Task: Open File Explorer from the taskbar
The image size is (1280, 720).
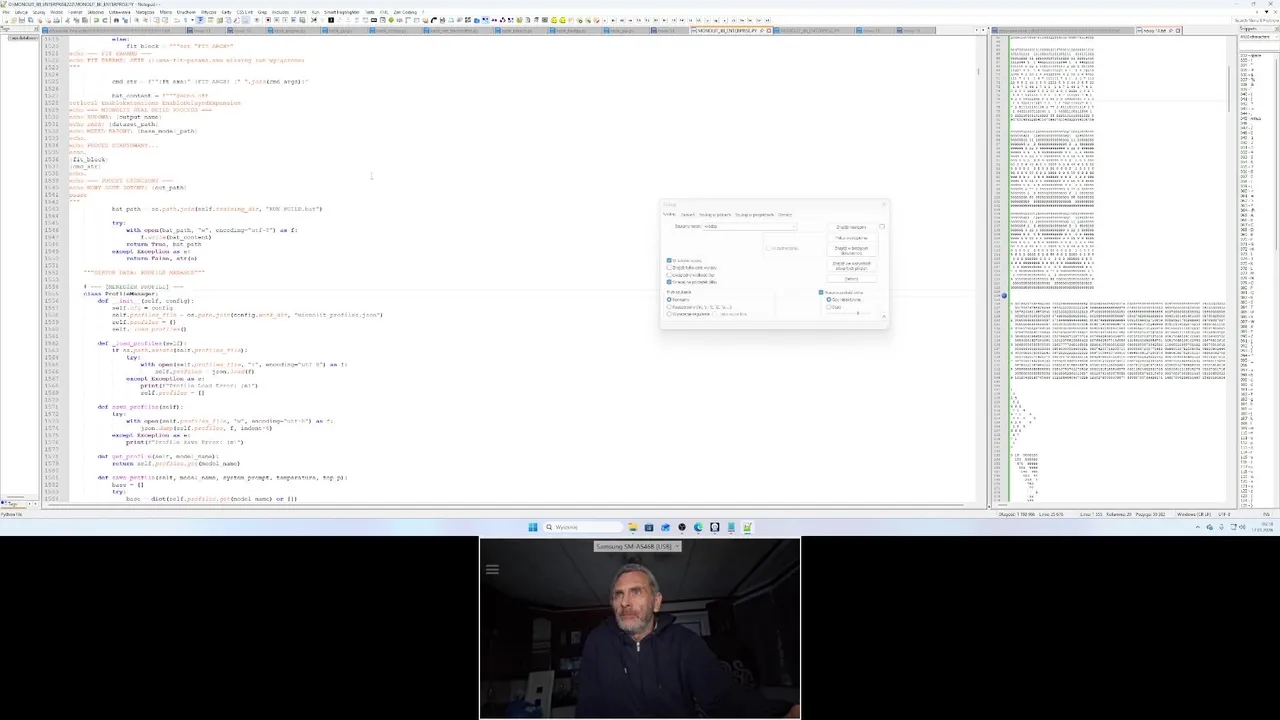Action: coord(632,527)
